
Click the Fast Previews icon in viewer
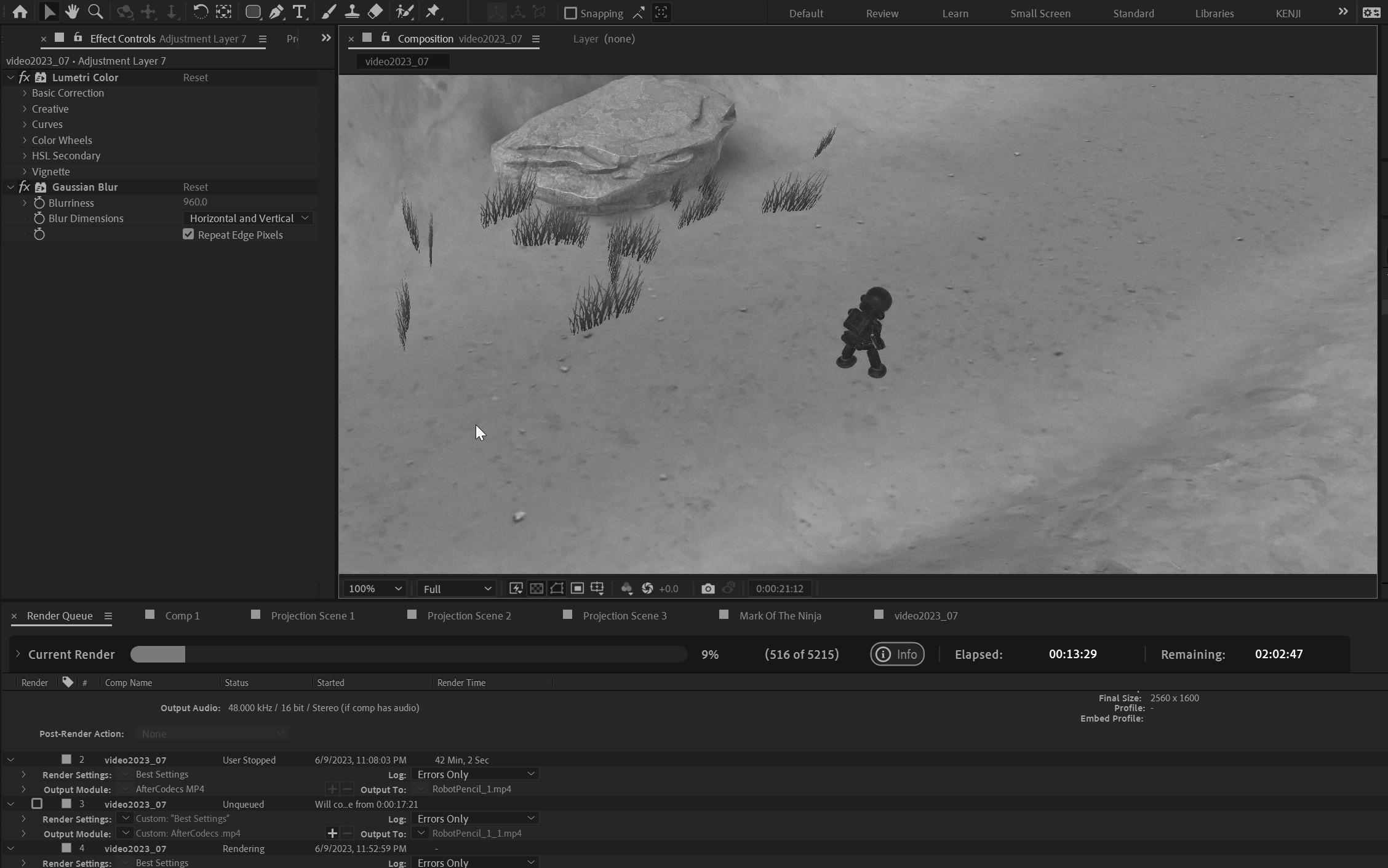point(516,589)
